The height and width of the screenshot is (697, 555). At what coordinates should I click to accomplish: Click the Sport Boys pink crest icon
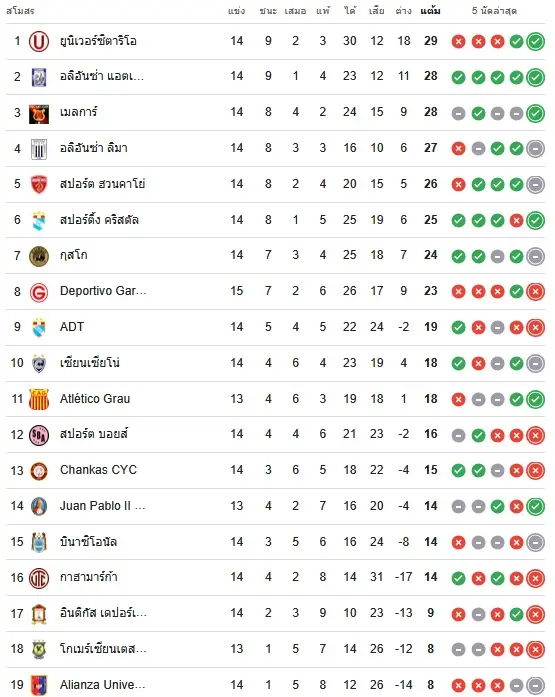pos(39,435)
